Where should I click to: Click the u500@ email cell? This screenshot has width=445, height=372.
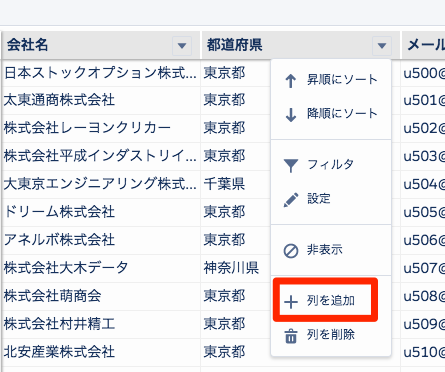coord(423,73)
